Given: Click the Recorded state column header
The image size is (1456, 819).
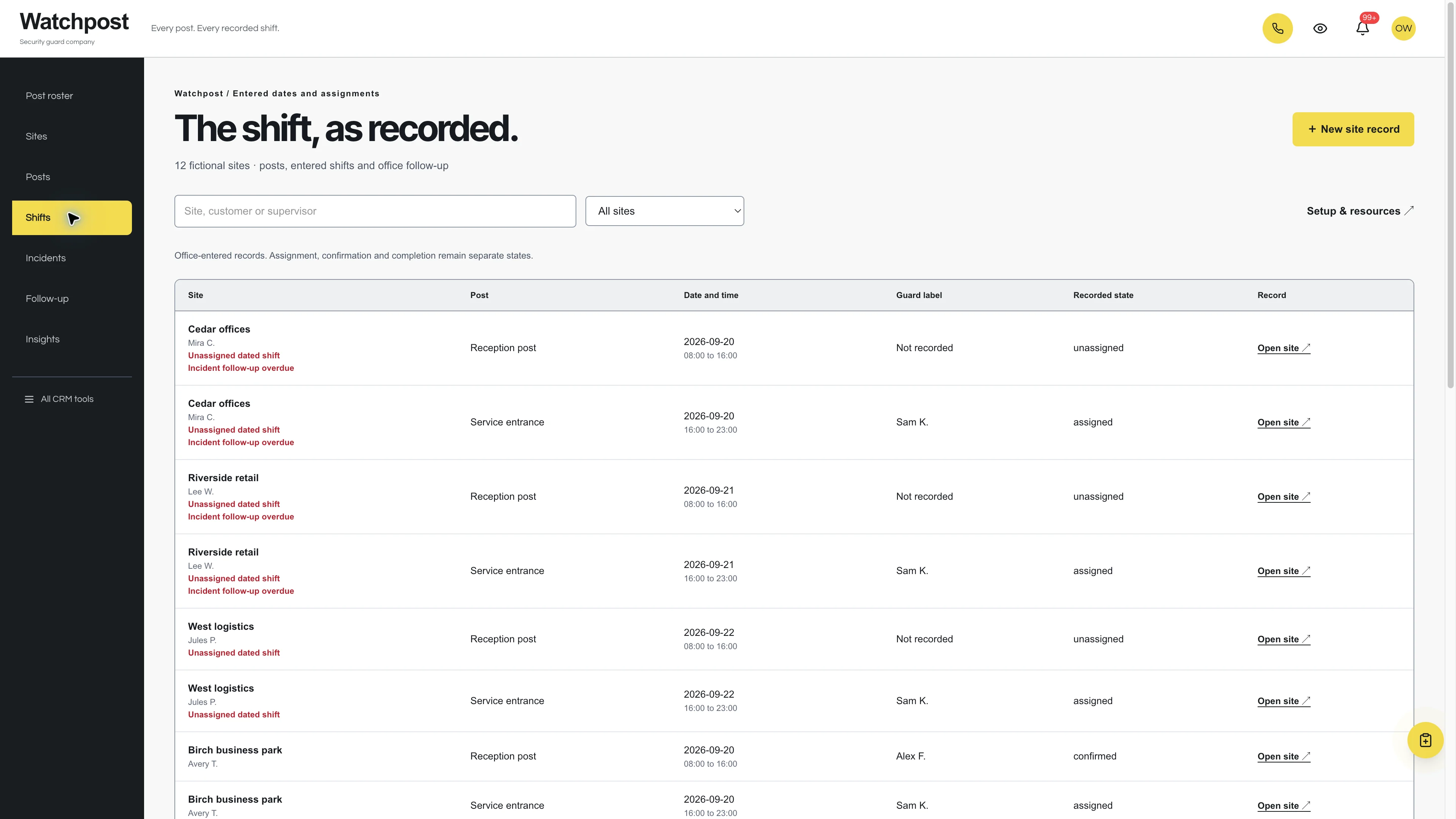Looking at the screenshot, I should [x=1103, y=296].
